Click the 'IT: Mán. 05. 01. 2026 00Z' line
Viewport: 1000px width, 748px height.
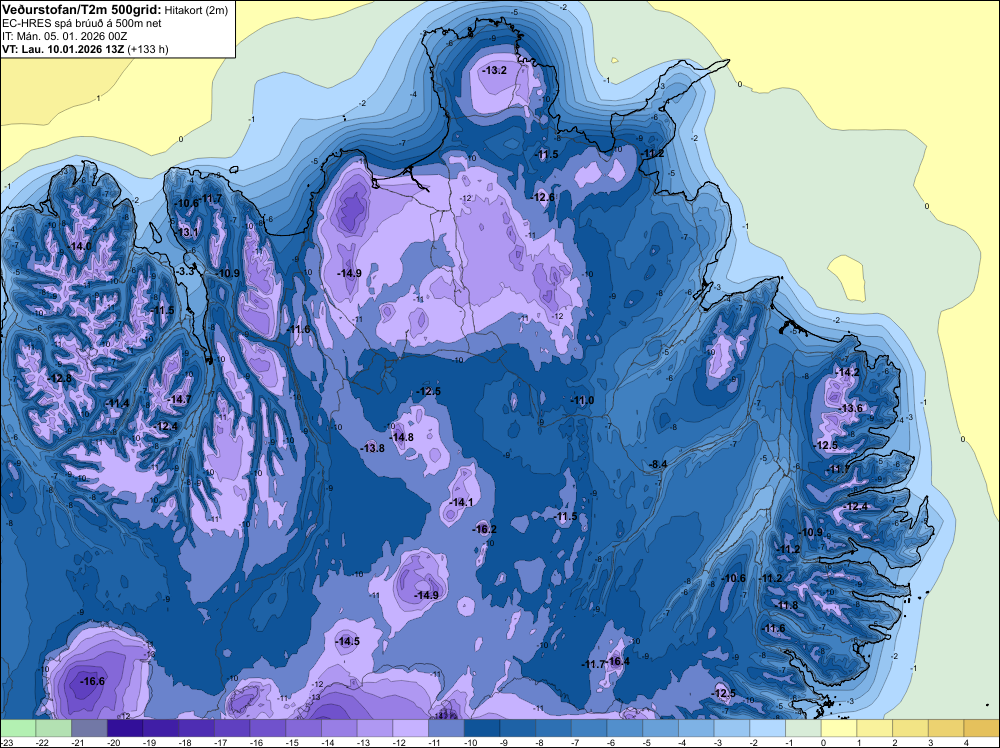coord(64,36)
